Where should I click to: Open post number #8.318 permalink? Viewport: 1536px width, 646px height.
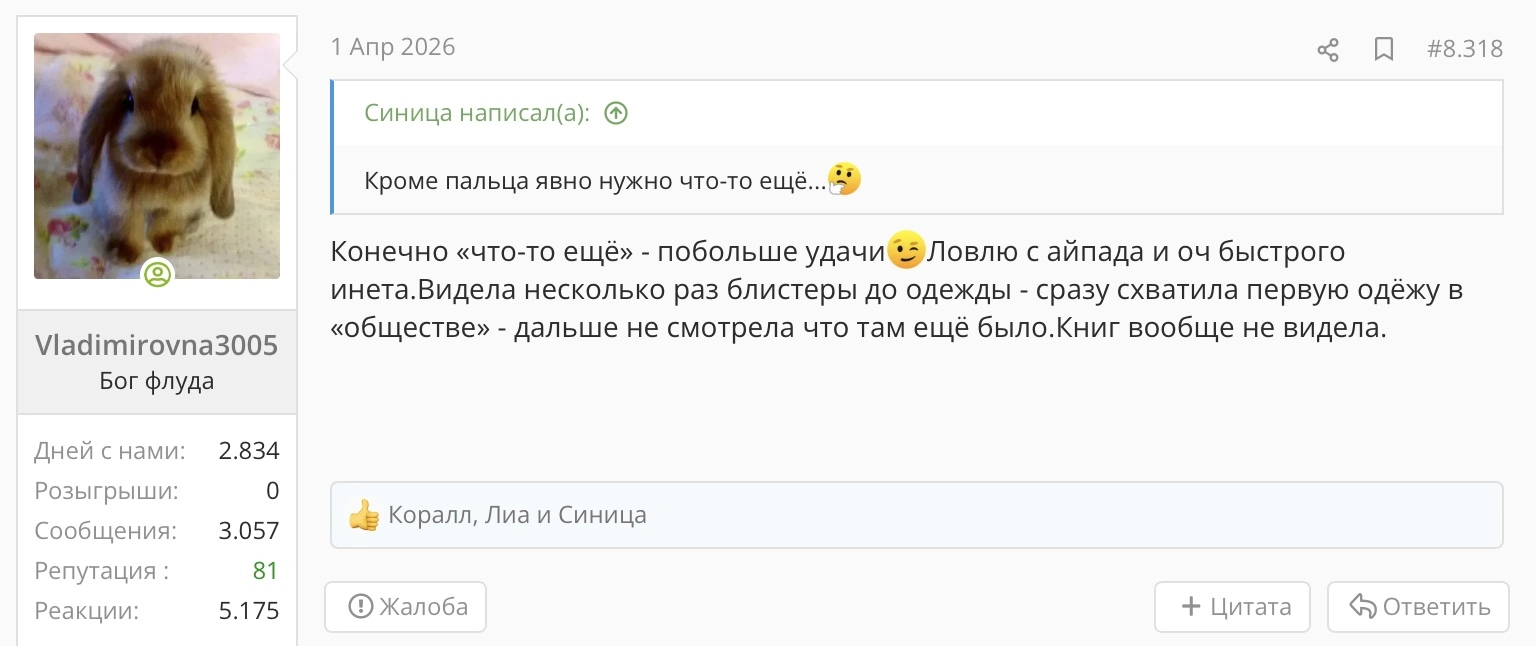tap(1465, 49)
